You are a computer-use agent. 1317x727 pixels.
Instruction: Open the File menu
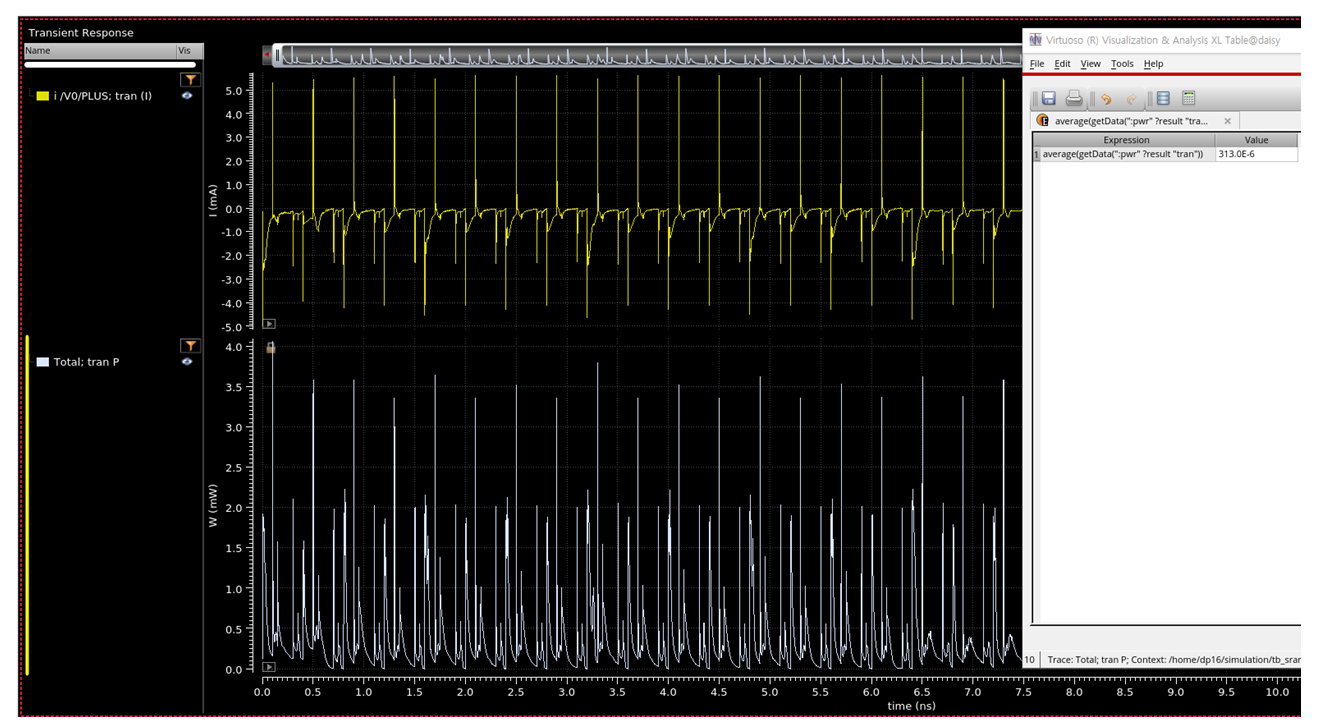[x=1037, y=64]
